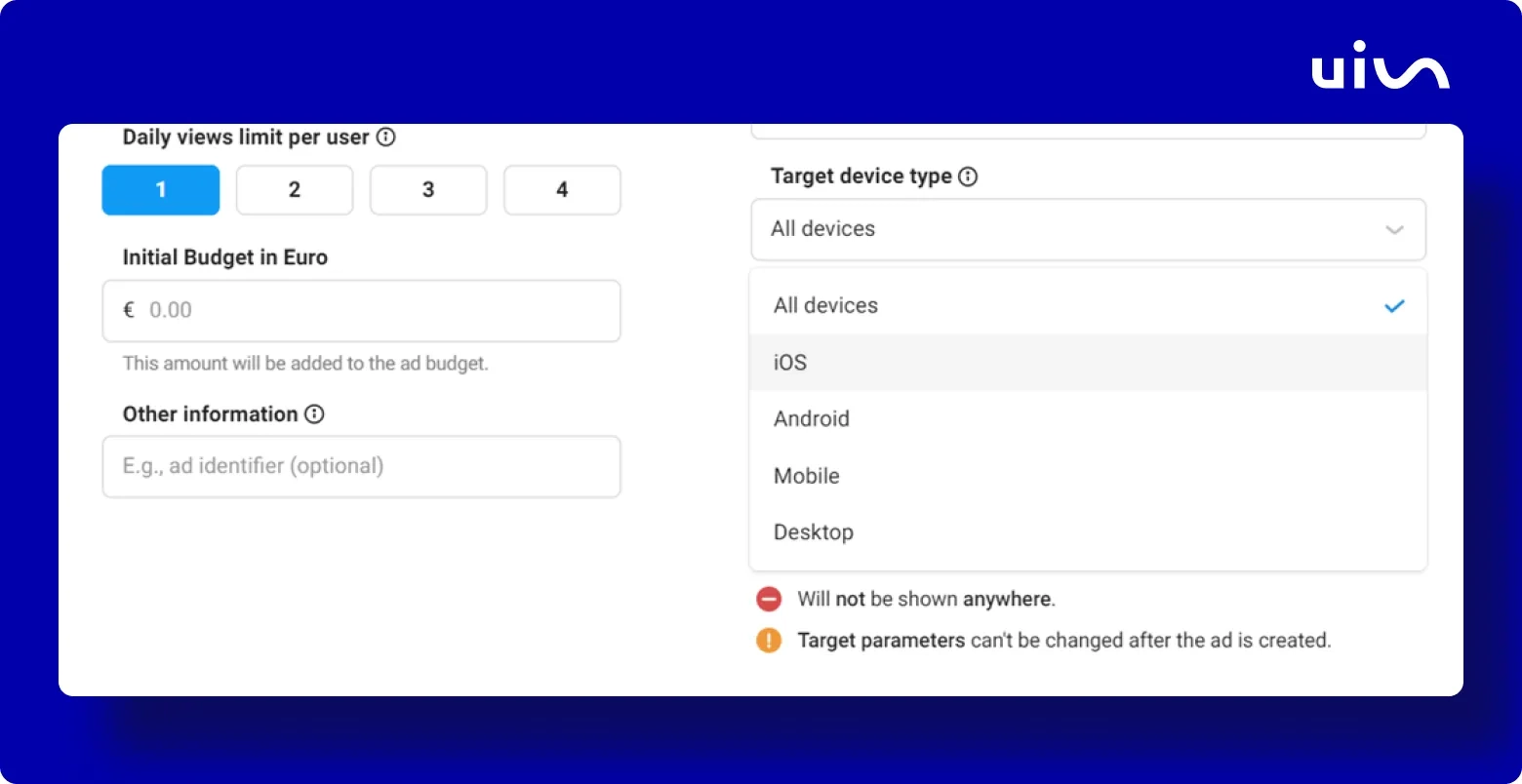Choose iOS from device list
Image resolution: width=1522 pixels, height=784 pixels.
1089,363
